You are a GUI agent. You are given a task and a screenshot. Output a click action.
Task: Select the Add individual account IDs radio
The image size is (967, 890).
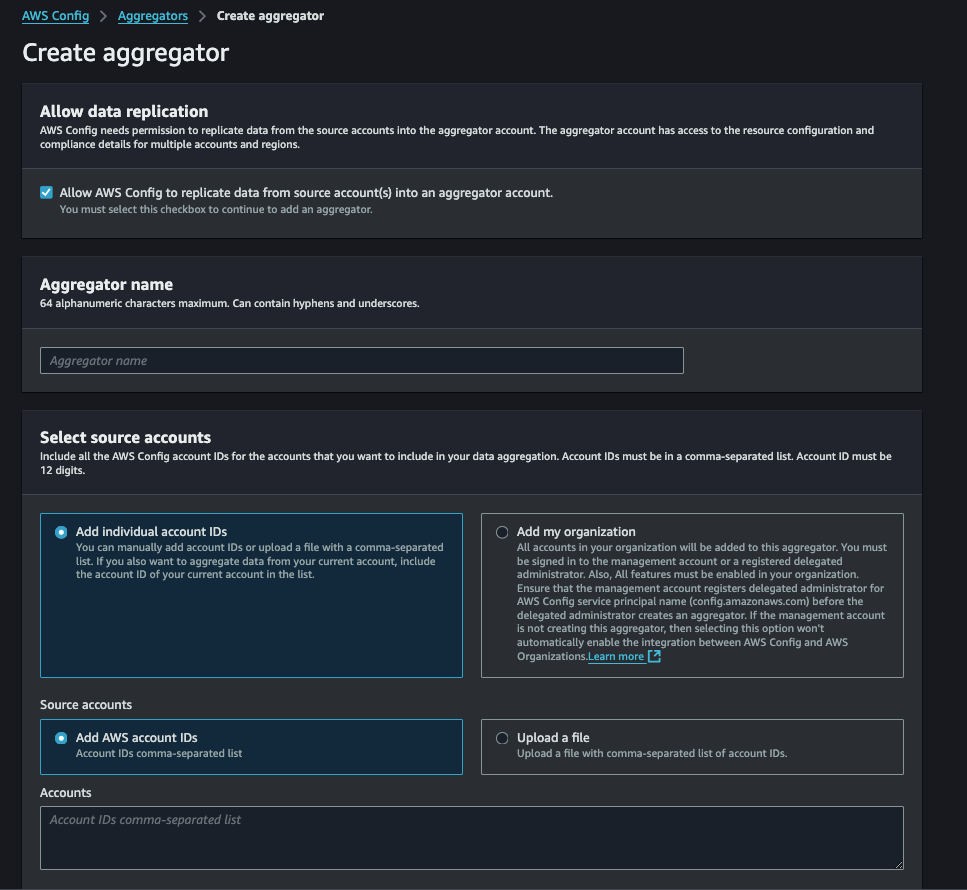(61, 533)
